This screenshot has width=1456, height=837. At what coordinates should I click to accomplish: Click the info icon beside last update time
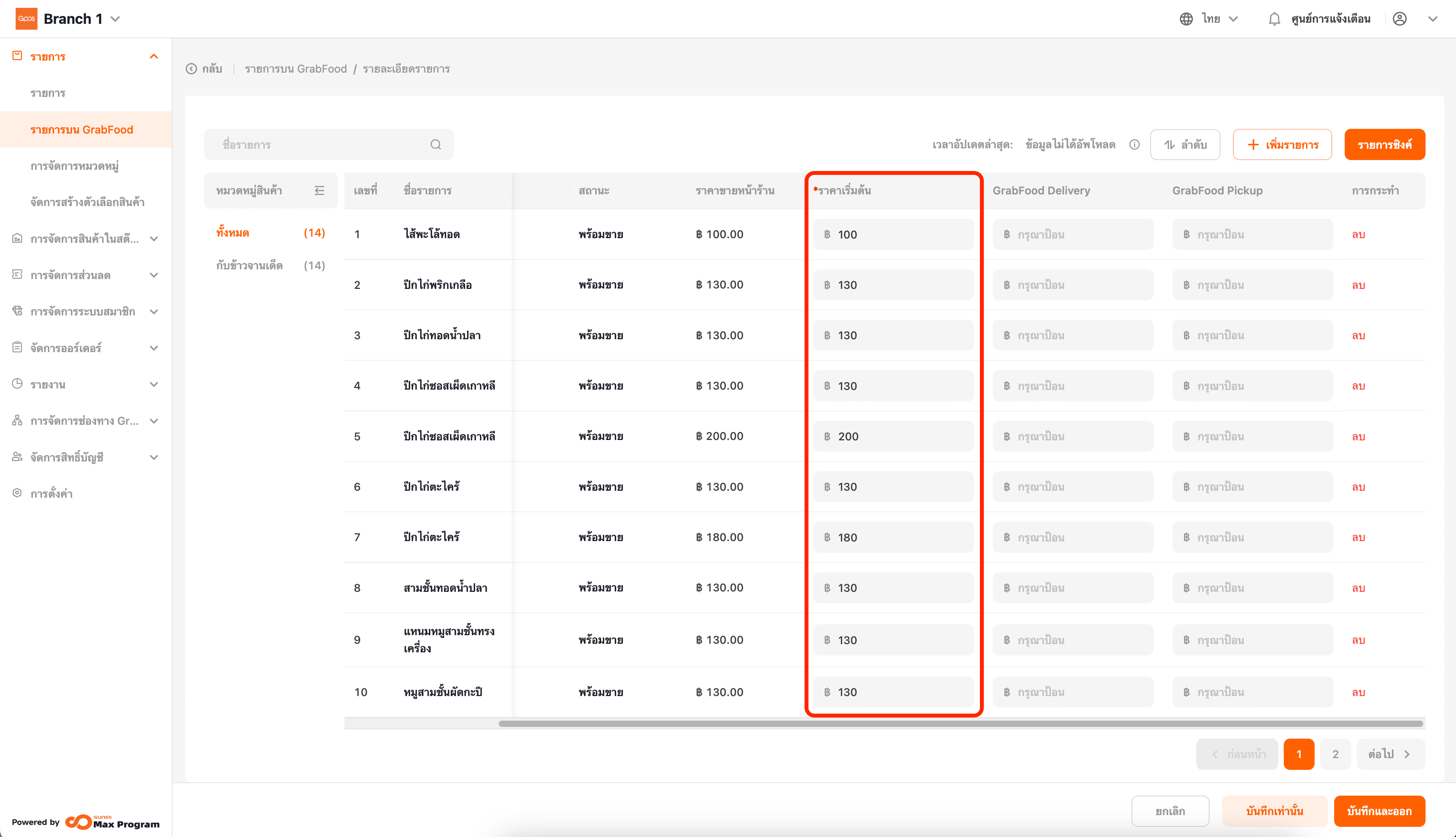coord(1134,144)
